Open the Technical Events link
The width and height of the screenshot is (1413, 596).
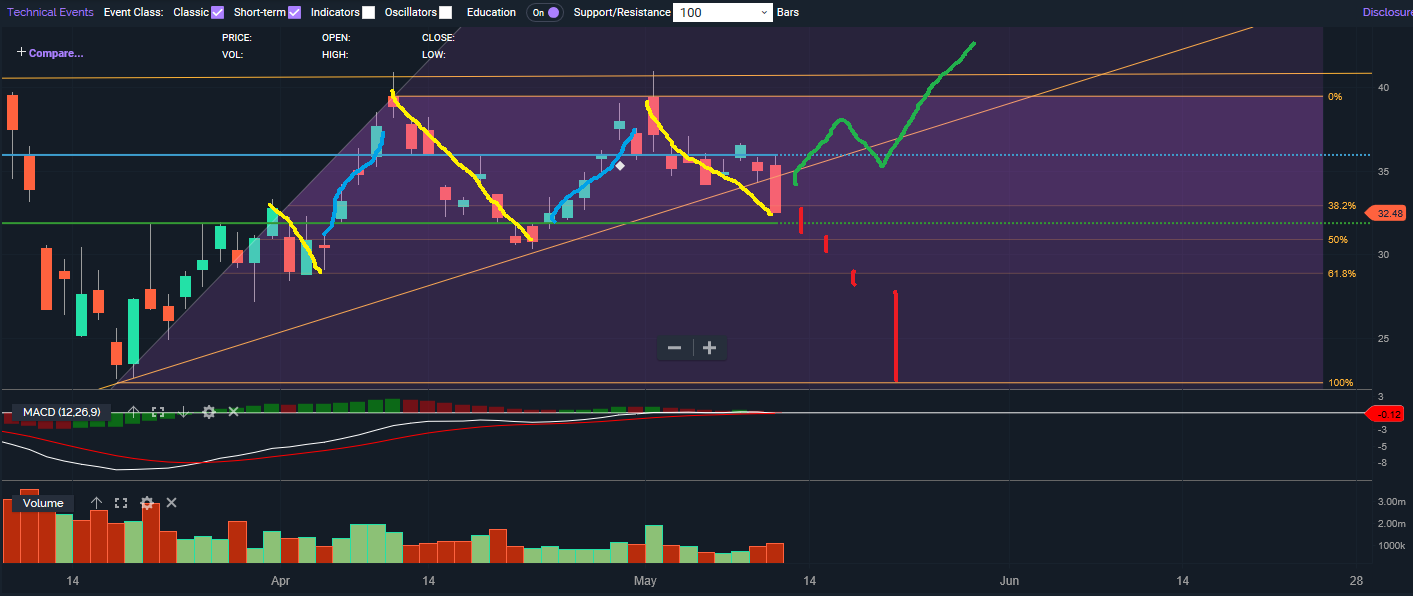(50, 13)
